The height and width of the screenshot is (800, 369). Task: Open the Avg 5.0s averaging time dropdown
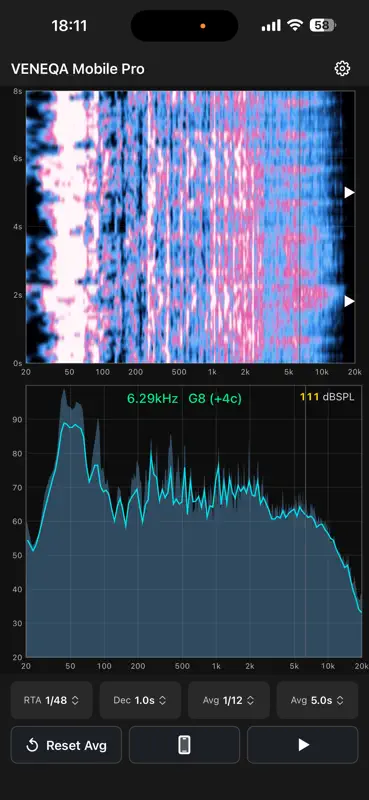coord(317,700)
